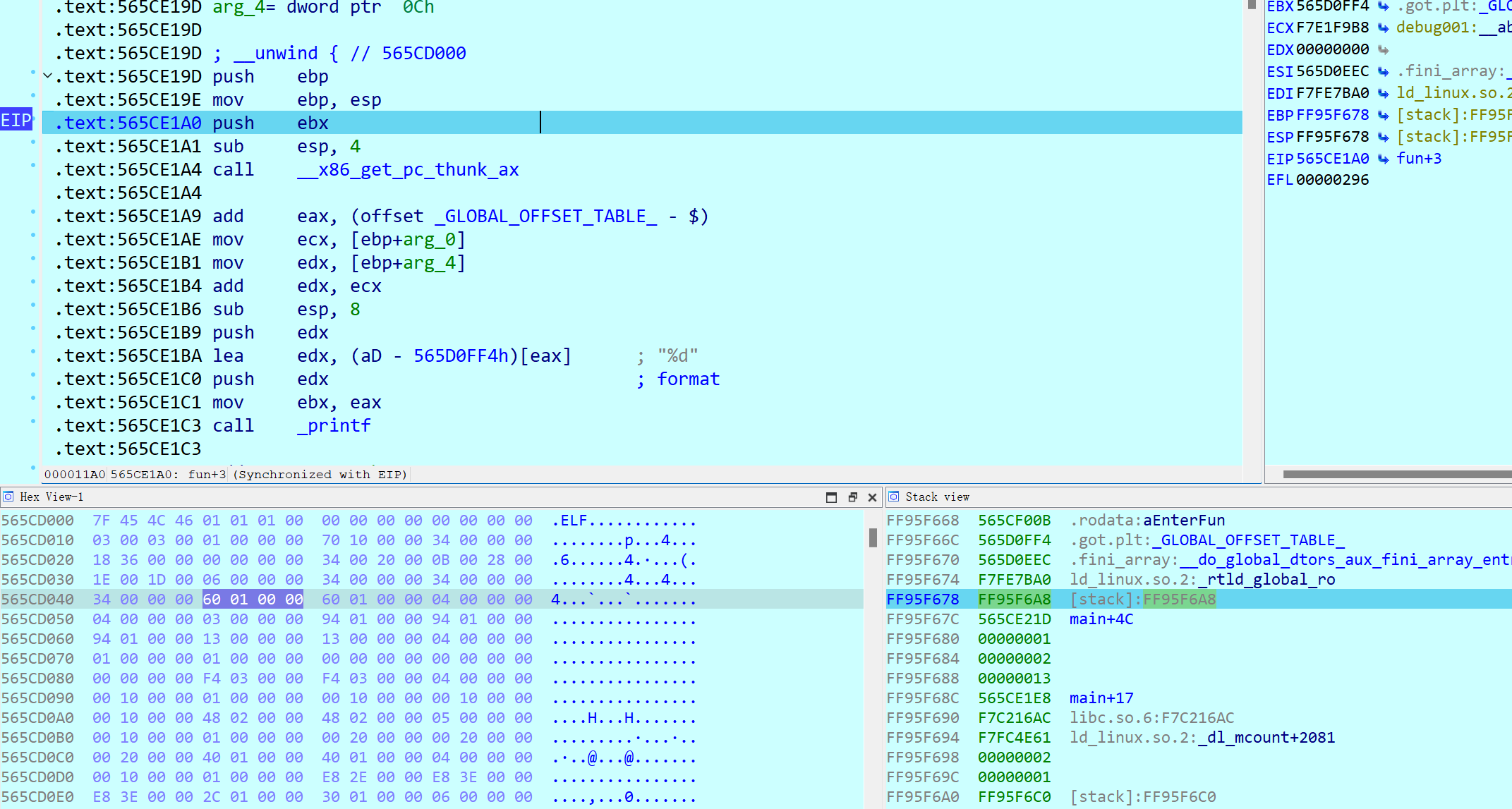The width and height of the screenshot is (1512, 809).
Task: Follow the EIP register jump arrow
Action: coord(1384,159)
